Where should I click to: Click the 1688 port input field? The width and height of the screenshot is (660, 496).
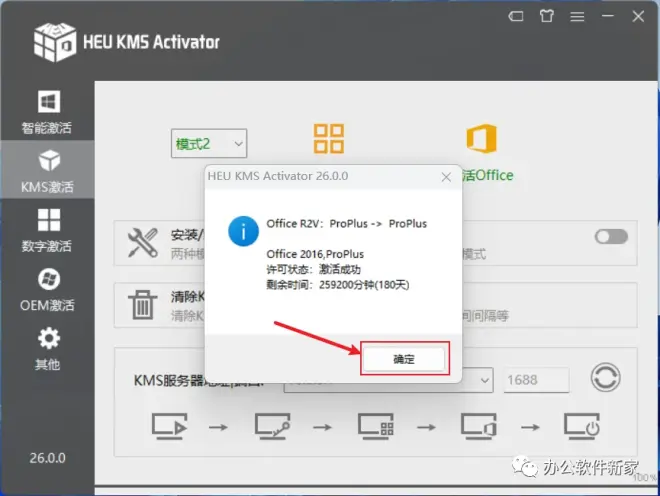(536, 380)
